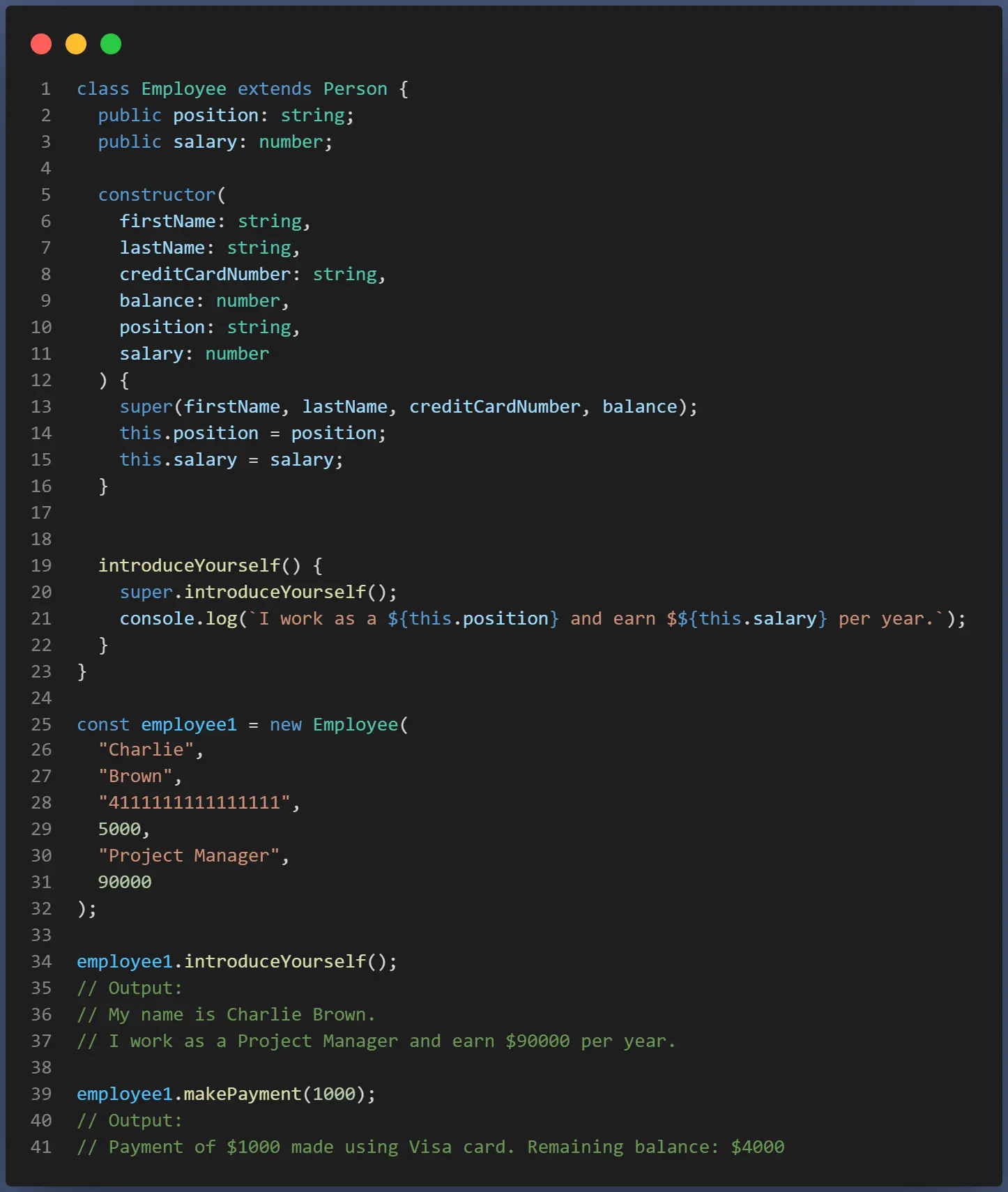This screenshot has height=1192, width=1008.
Task: Click the console.log template string line
Action: click(542, 619)
